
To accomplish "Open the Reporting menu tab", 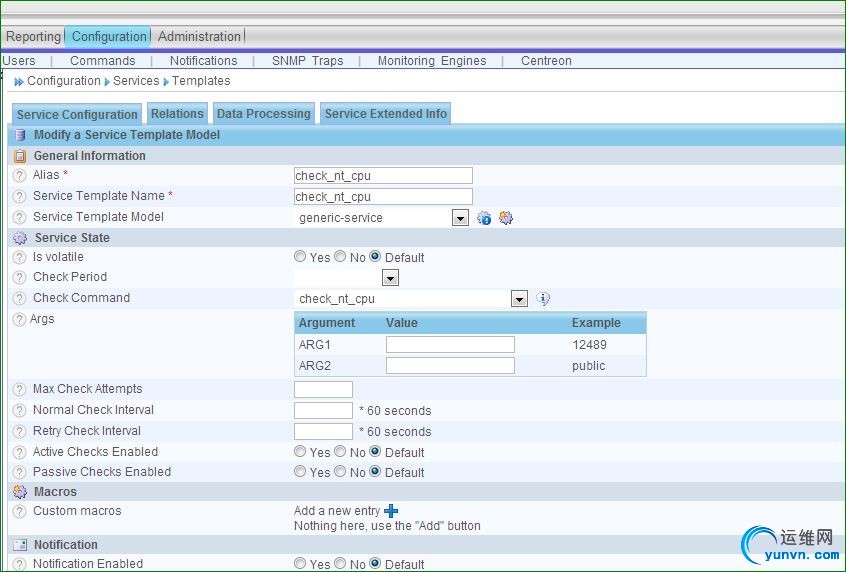I will point(33,37).
